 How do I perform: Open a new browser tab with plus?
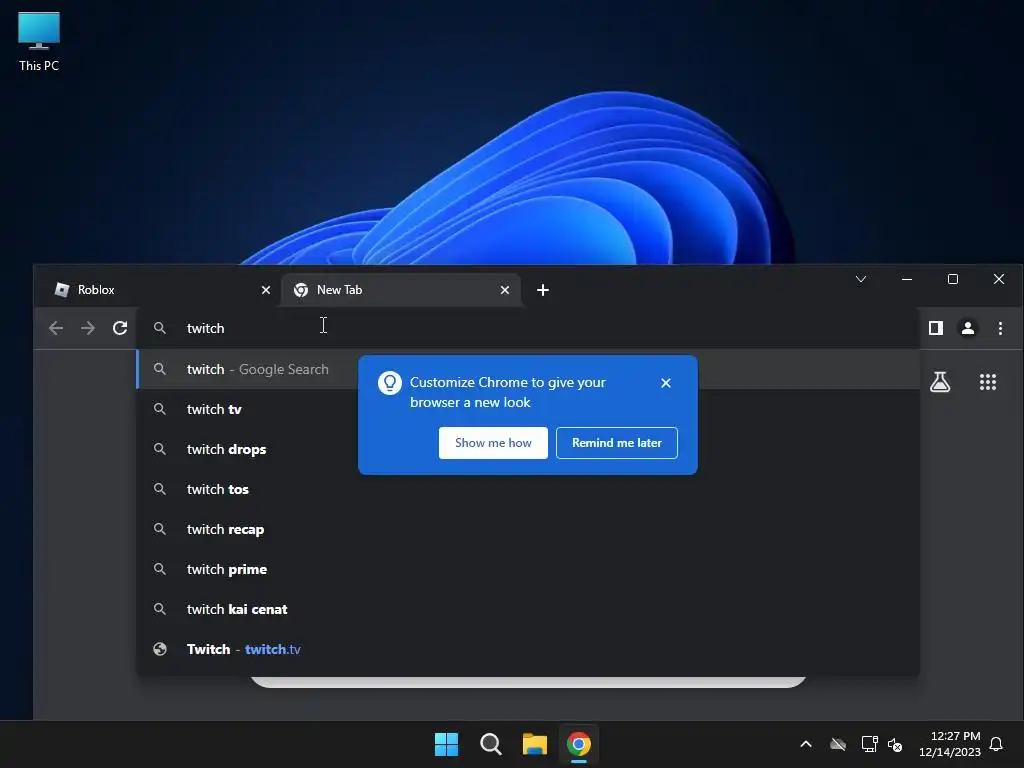coord(543,290)
